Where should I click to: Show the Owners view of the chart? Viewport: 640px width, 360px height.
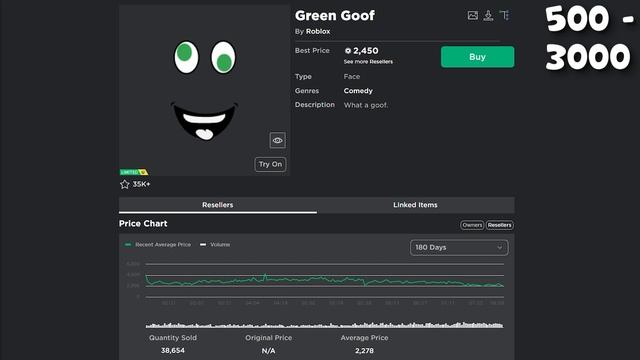(x=472, y=225)
